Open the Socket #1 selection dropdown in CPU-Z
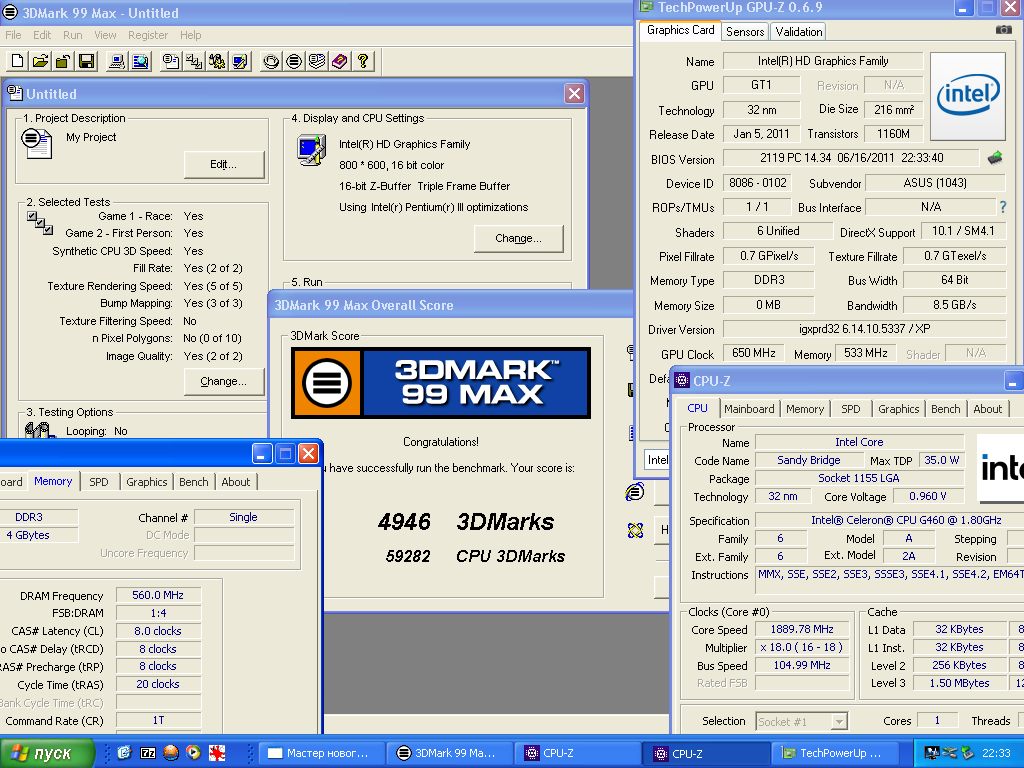Image resolution: width=1024 pixels, height=768 pixels. coord(801,722)
